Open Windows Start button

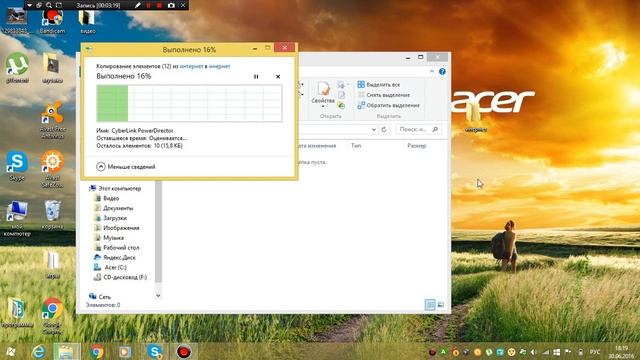[x=11, y=351]
